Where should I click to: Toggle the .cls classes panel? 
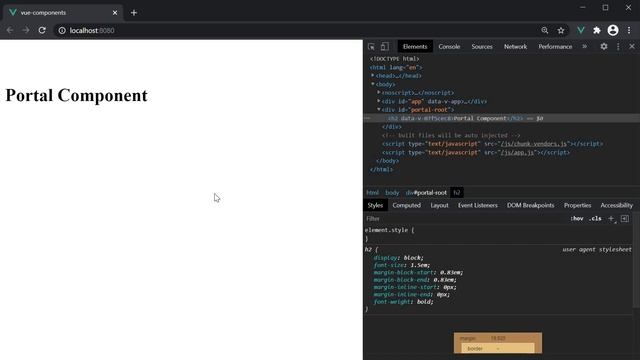(595, 219)
